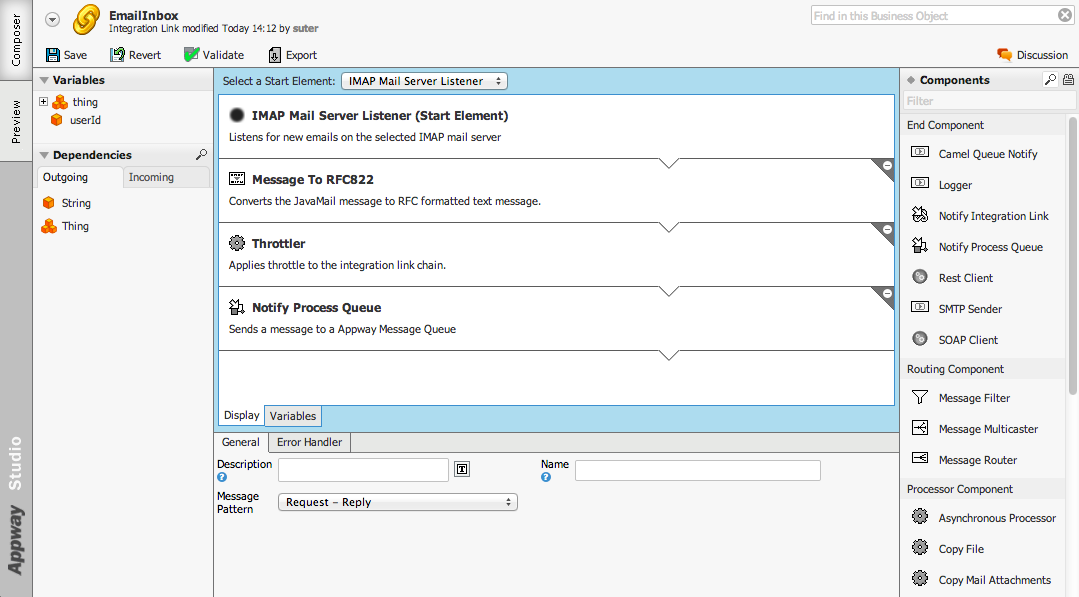
Task: Select the thing variable icon
Action: point(61,102)
